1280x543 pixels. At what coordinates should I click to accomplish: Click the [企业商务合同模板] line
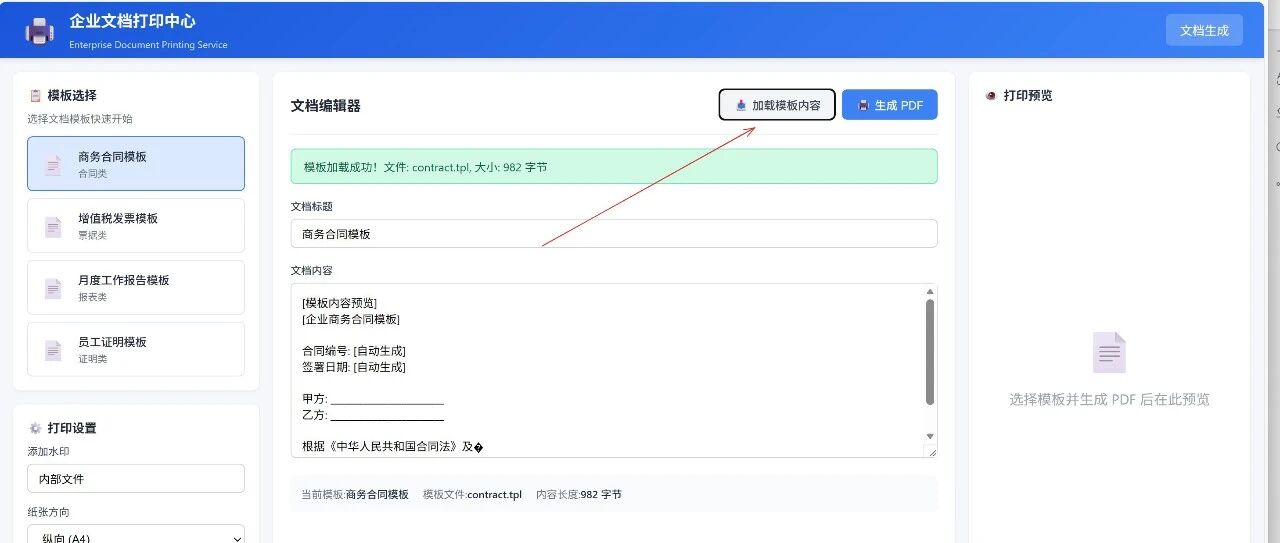351,319
